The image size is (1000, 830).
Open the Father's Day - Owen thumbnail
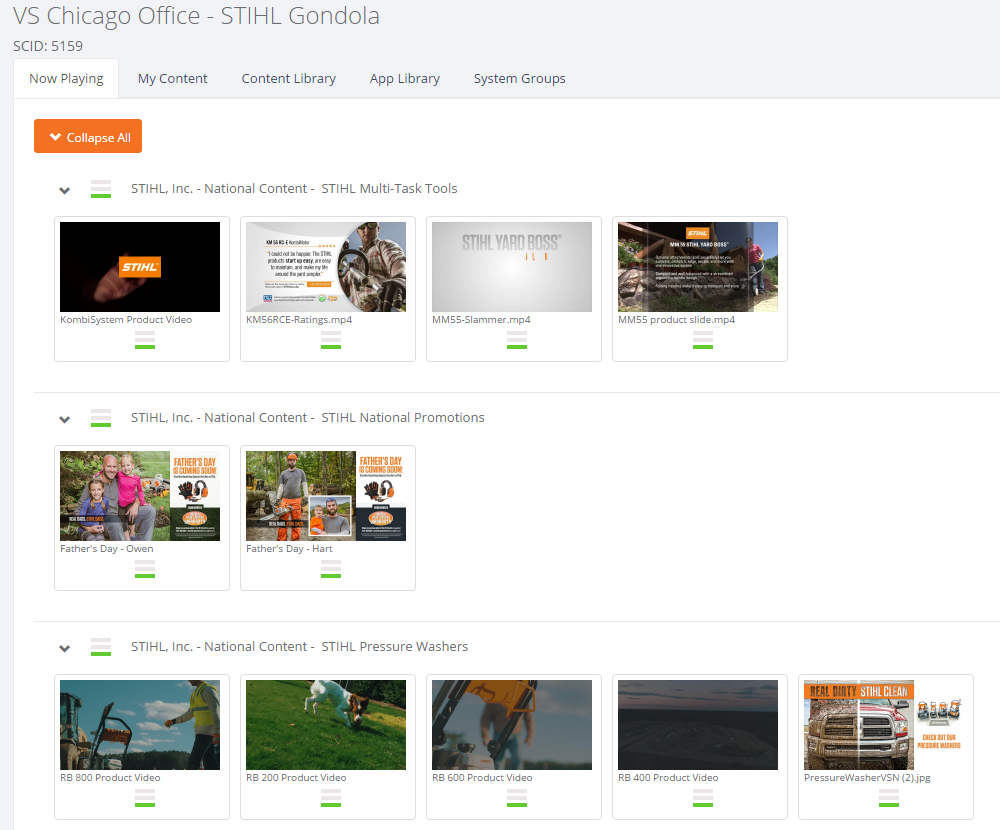[x=140, y=496]
